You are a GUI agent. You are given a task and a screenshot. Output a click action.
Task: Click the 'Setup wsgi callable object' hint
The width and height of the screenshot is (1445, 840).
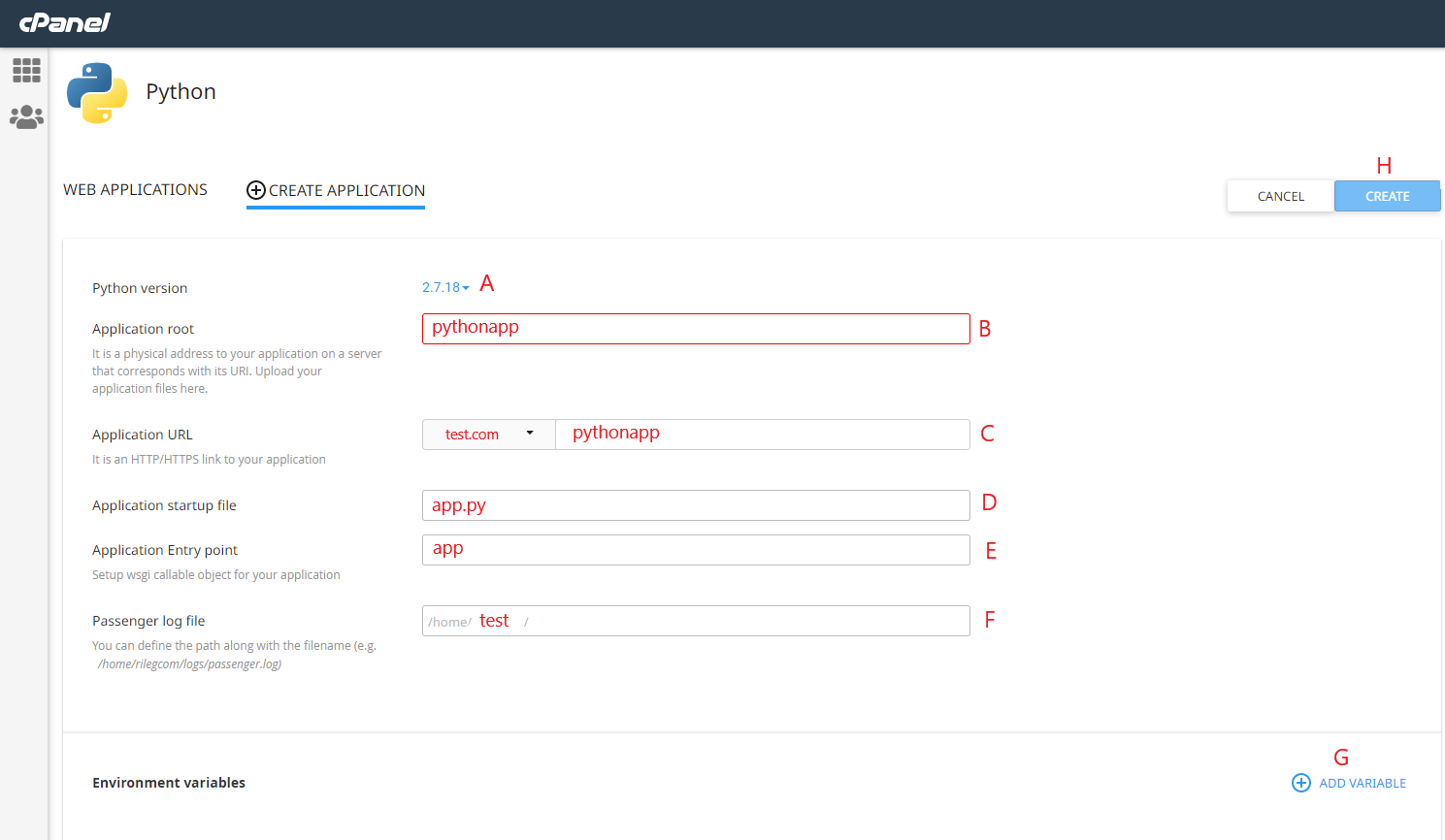coord(216,575)
